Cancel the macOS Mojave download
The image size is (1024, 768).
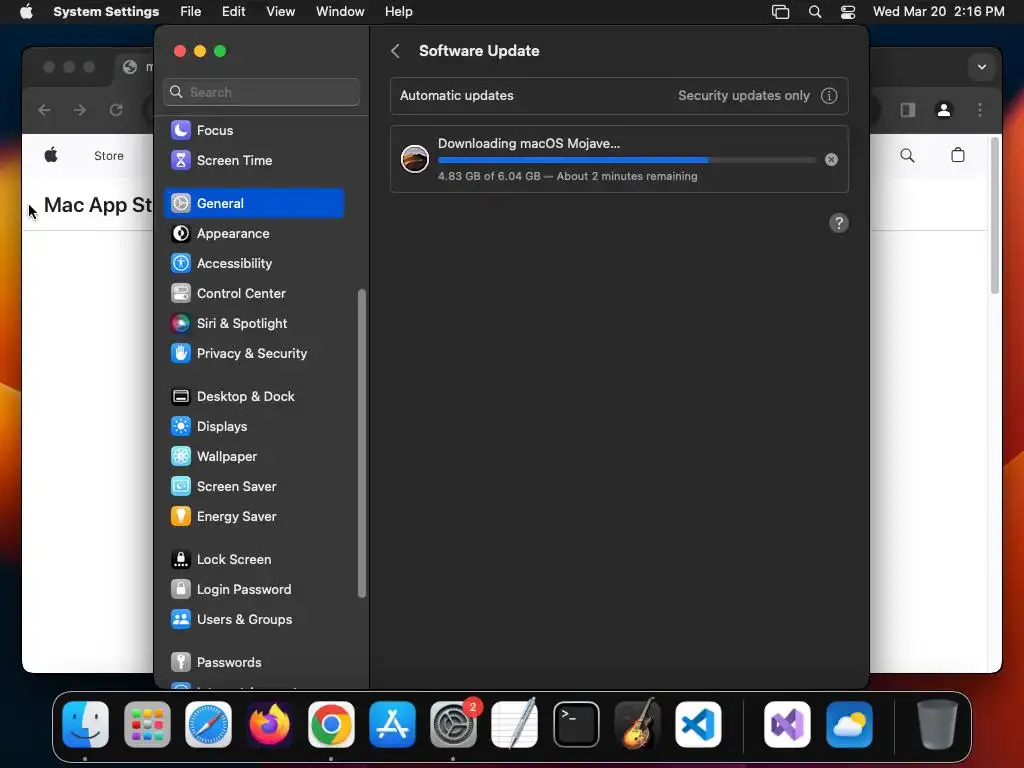coord(831,159)
